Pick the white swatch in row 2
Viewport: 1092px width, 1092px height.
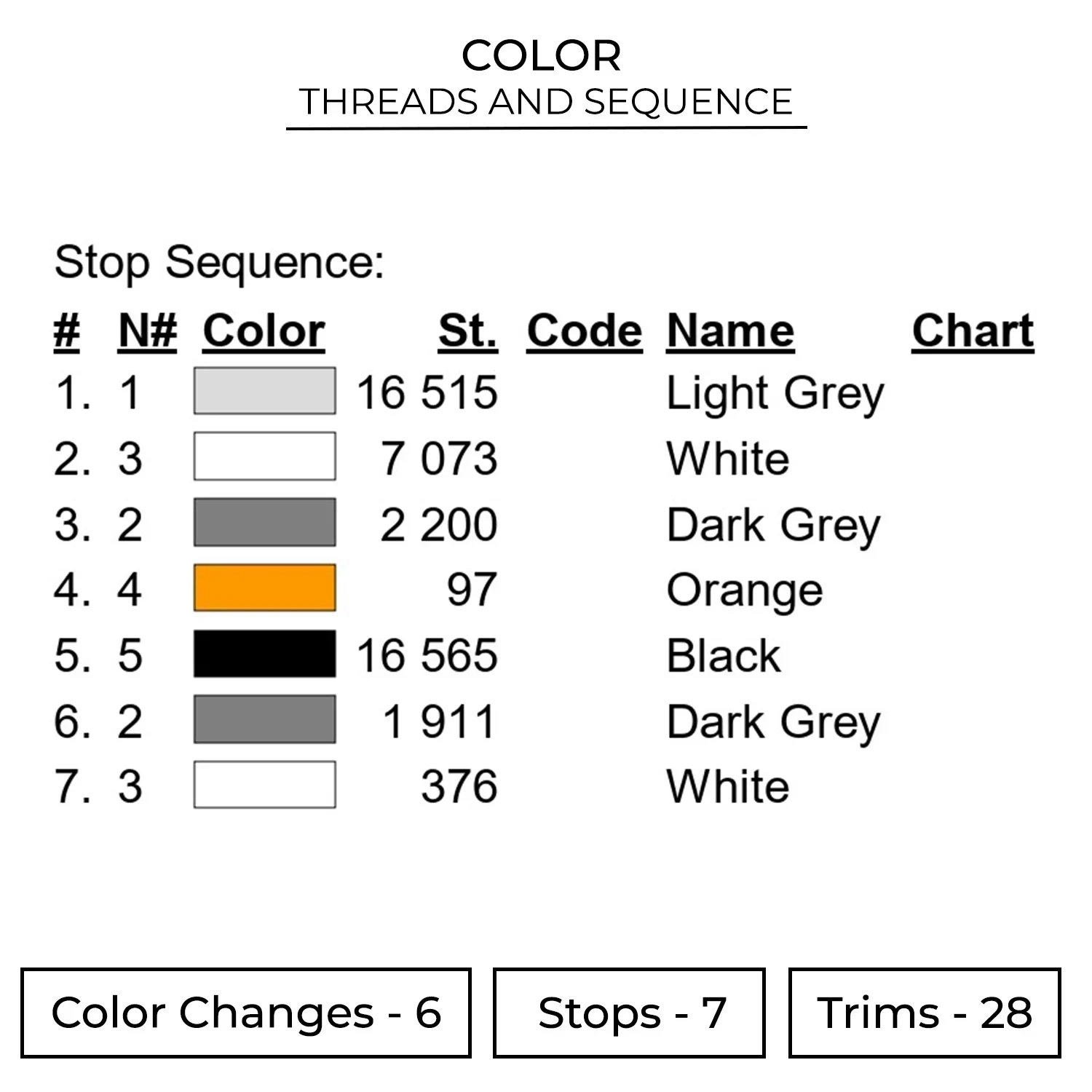tap(264, 456)
